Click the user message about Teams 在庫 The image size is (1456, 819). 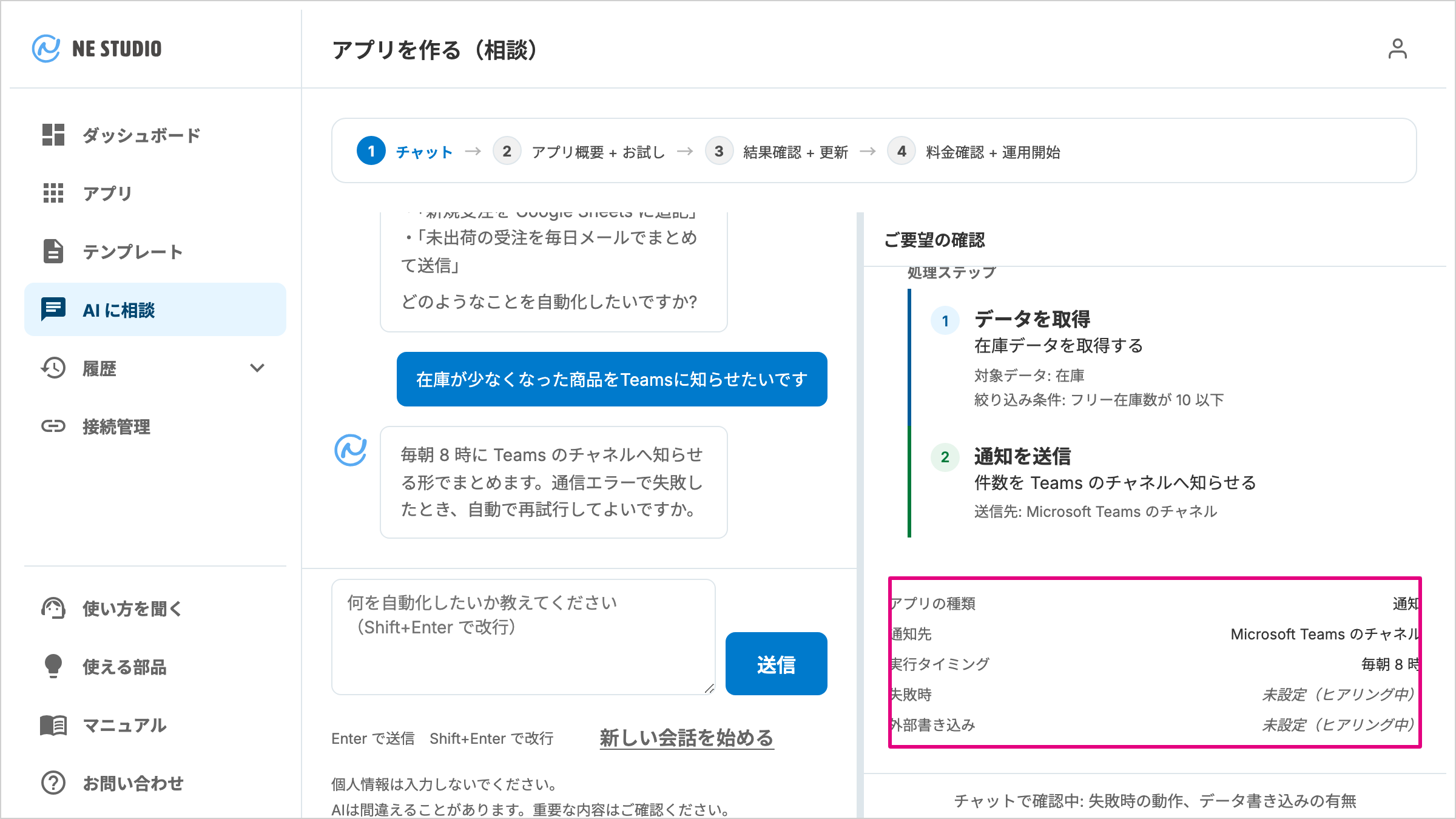612,379
